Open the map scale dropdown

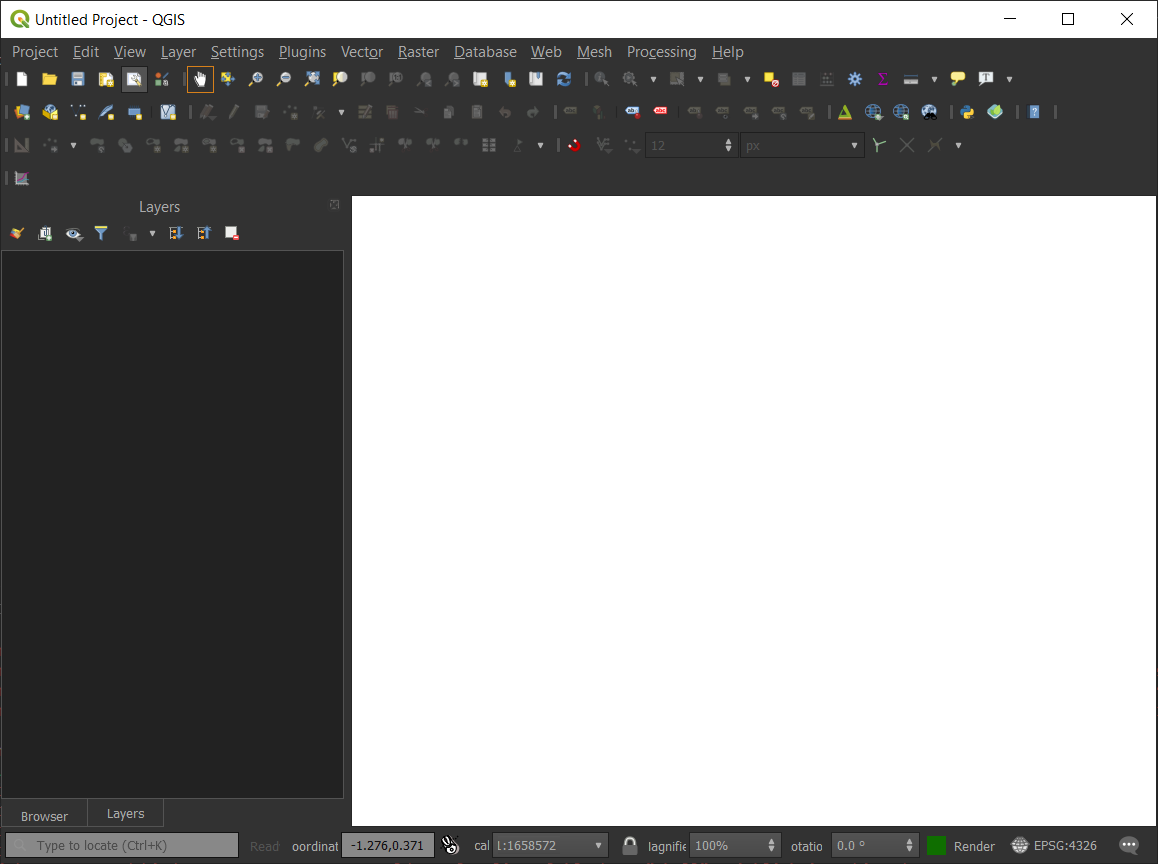click(x=598, y=845)
